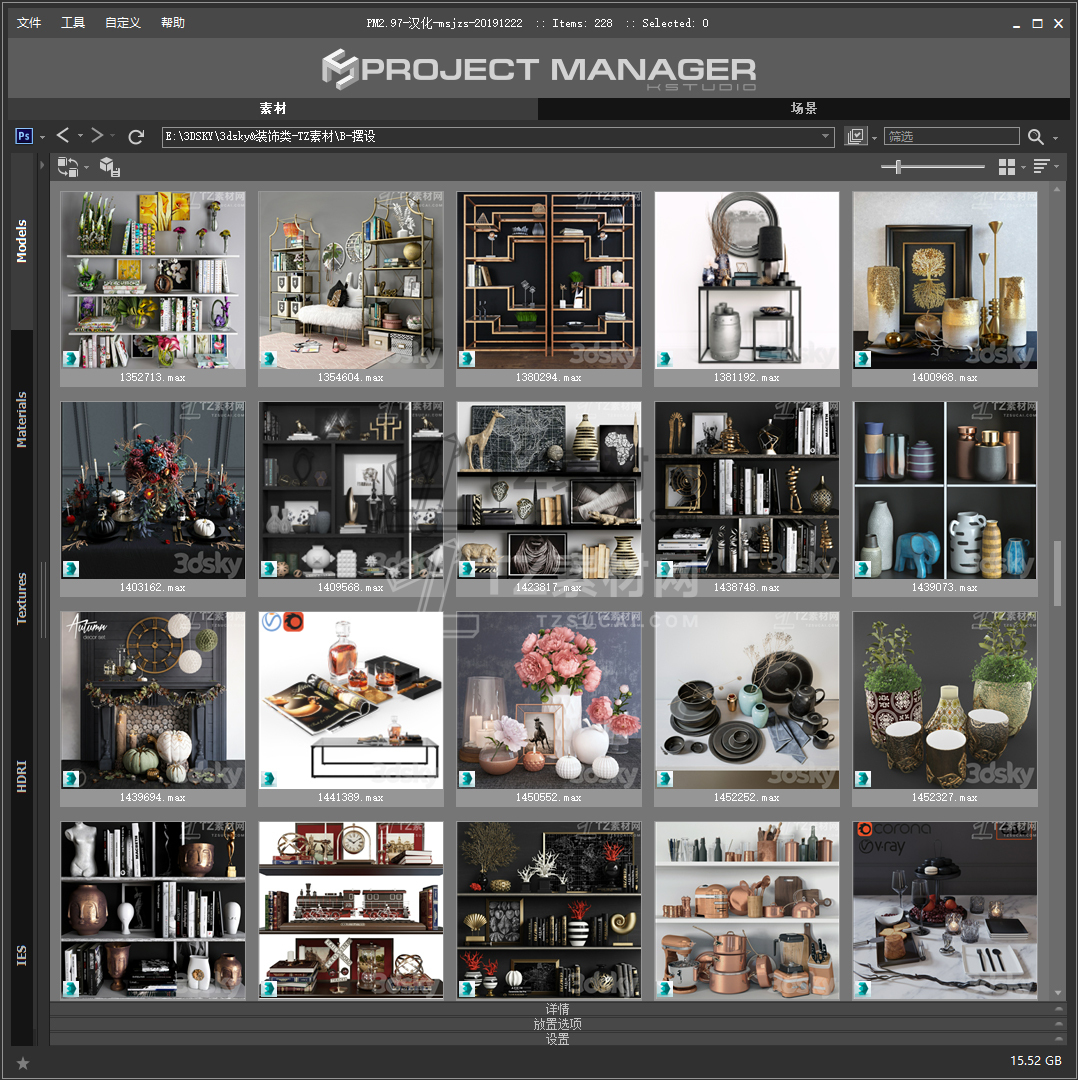Open dropdown next to gallery filter icon
The height and width of the screenshot is (1080, 1078).
tap(875, 138)
